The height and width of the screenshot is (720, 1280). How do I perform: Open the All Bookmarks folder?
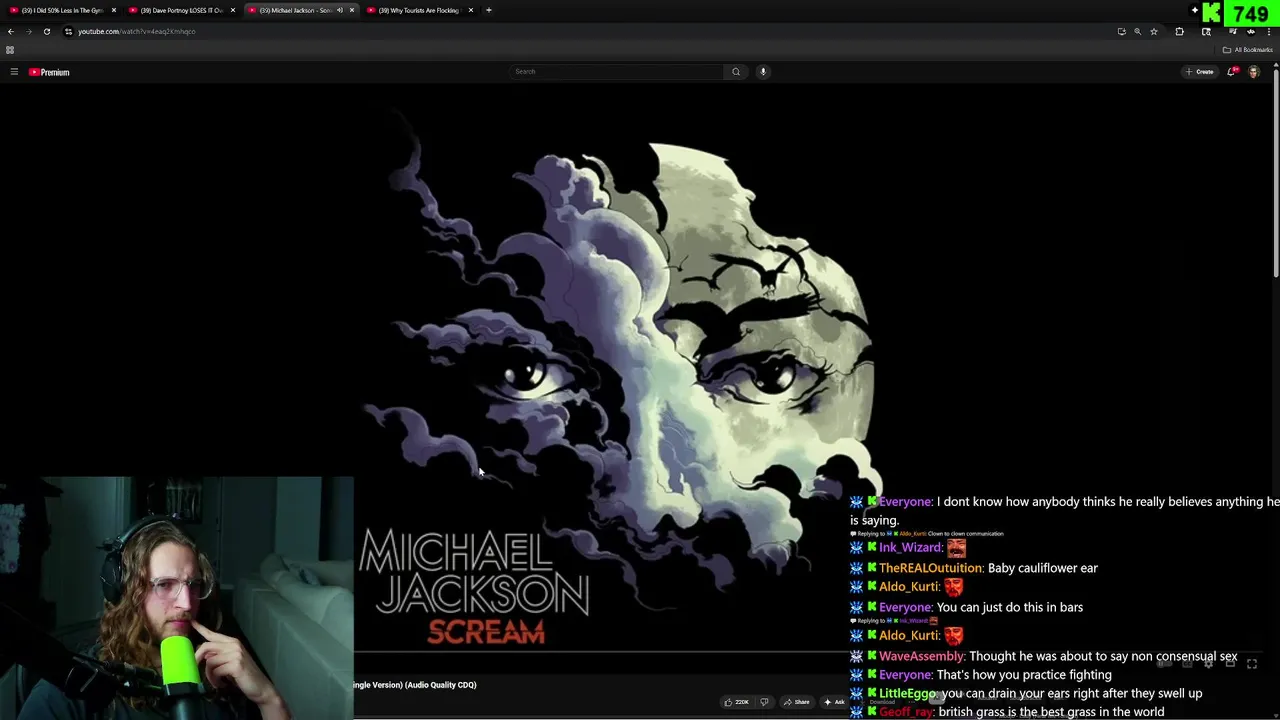pos(1247,50)
